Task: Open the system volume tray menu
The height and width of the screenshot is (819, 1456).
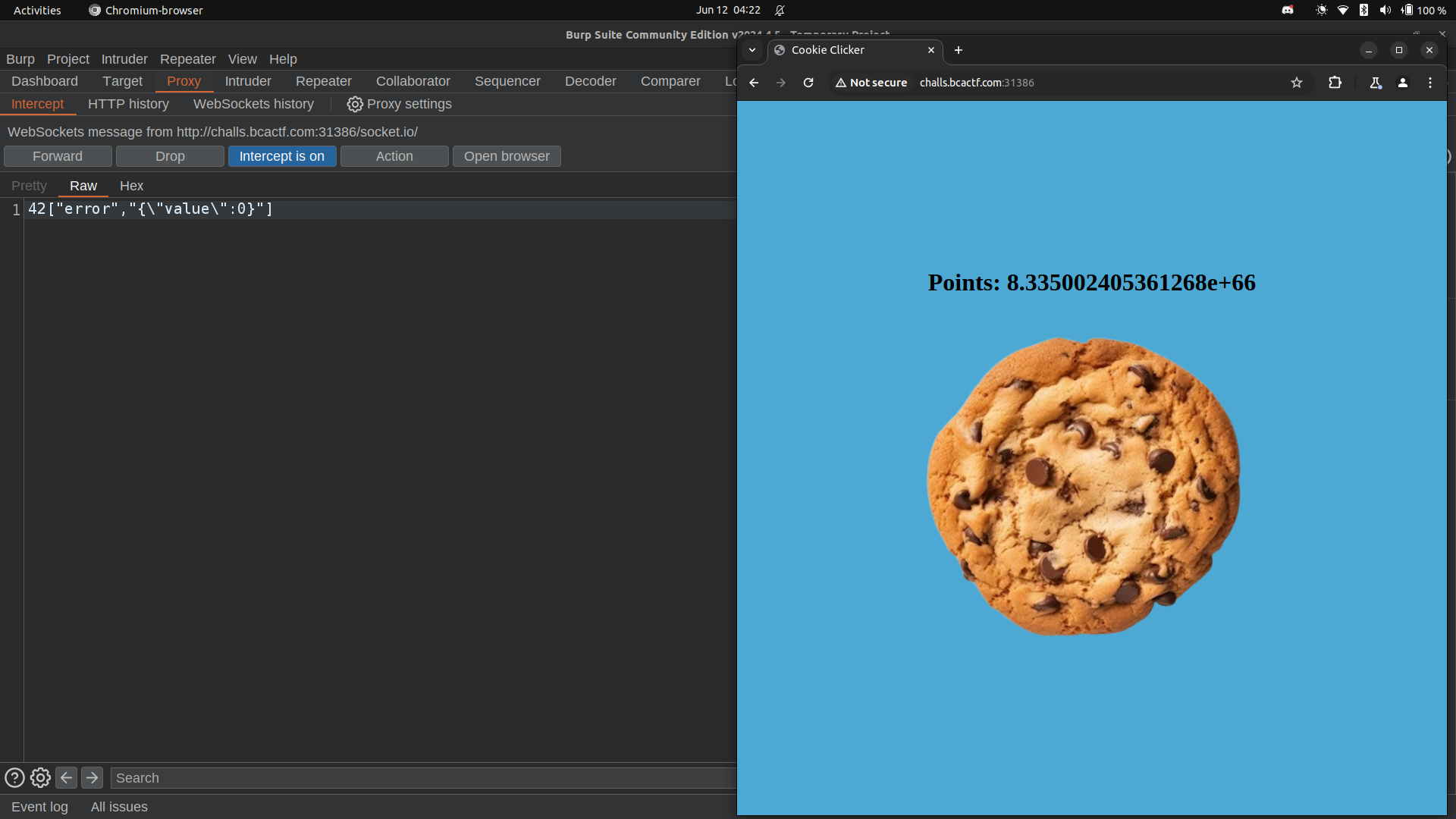Action: (x=1385, y=10)
